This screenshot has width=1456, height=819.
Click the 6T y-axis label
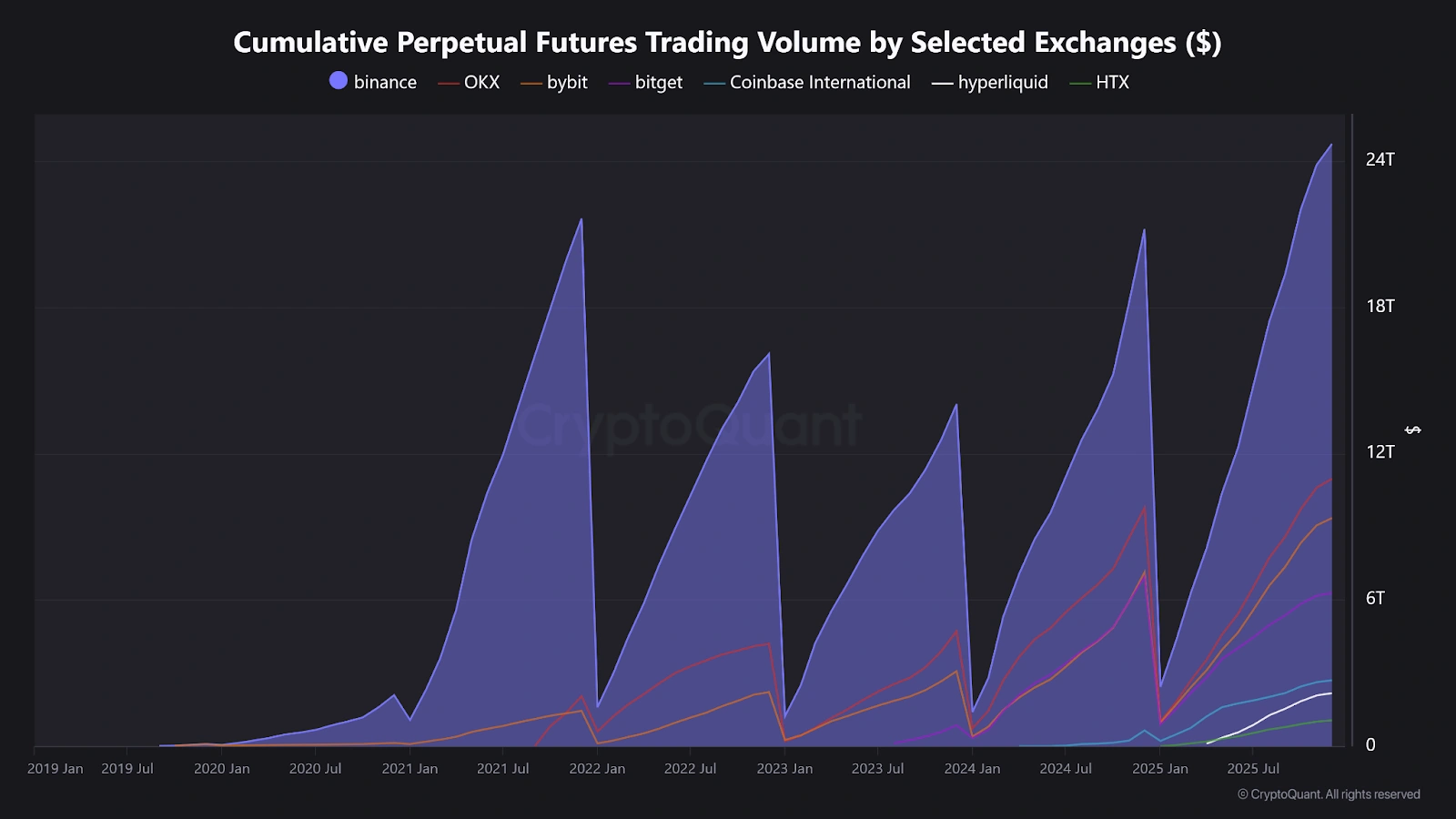click(x=1375, y=598)
